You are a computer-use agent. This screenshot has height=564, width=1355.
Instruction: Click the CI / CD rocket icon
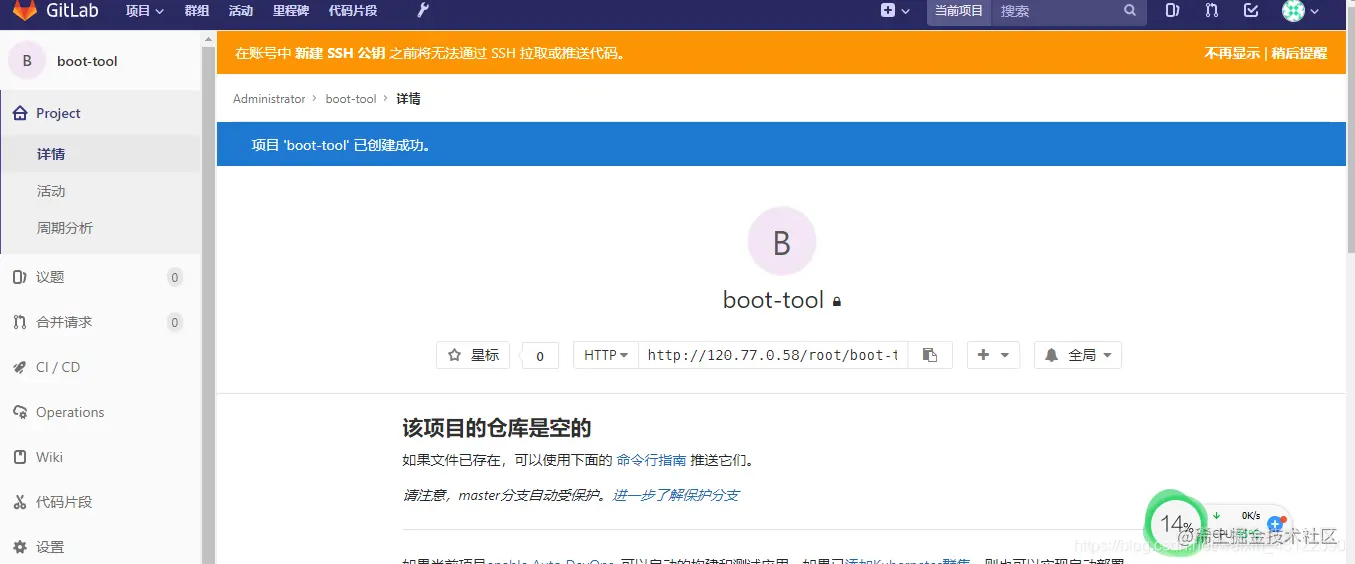point(19,367)
